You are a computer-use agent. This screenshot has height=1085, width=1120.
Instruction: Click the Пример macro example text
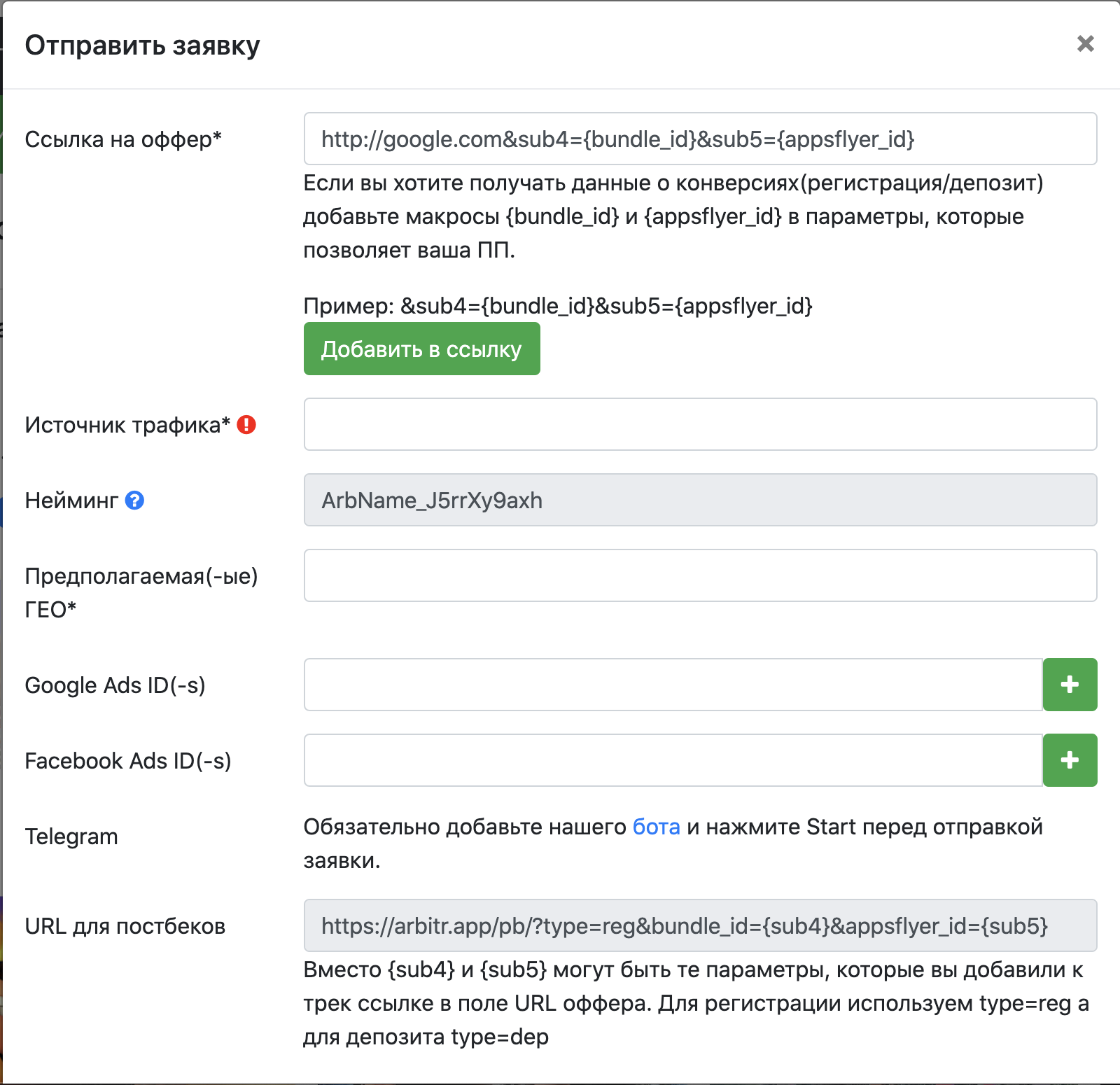tap(558, 306)
